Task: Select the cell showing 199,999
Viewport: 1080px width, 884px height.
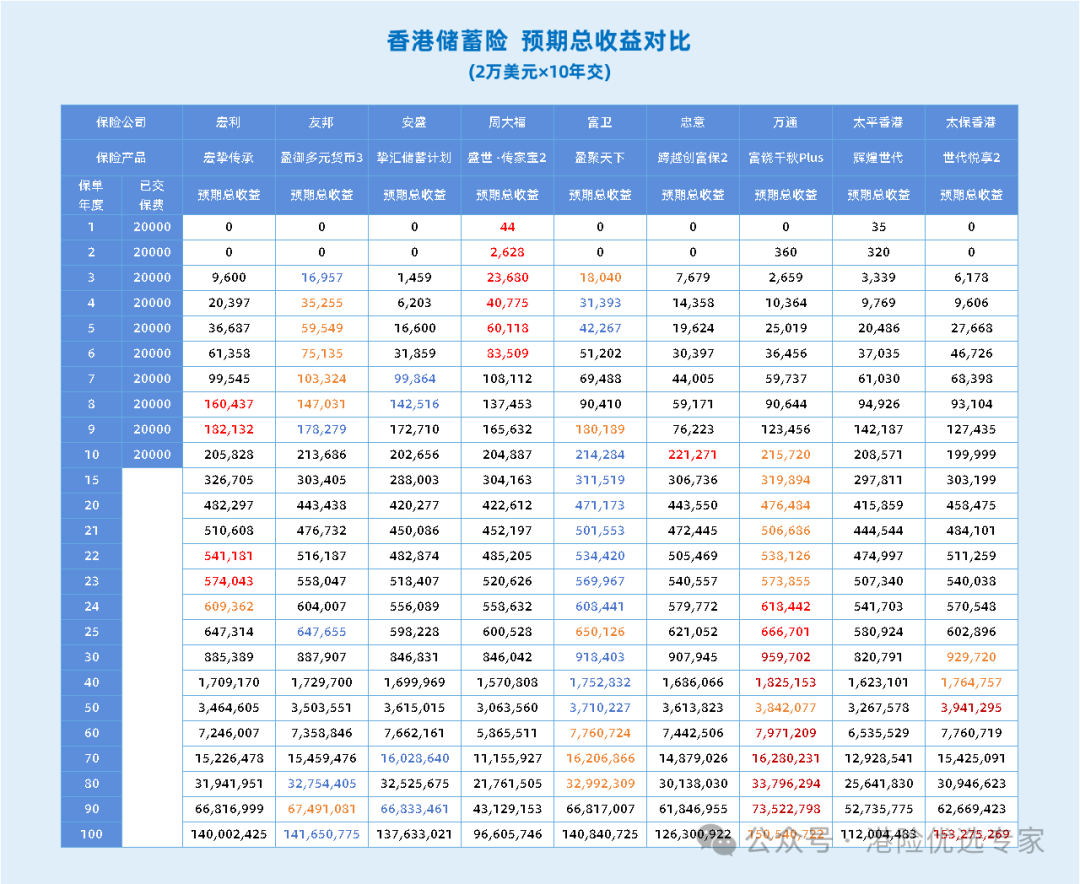Action: (971, 455)
